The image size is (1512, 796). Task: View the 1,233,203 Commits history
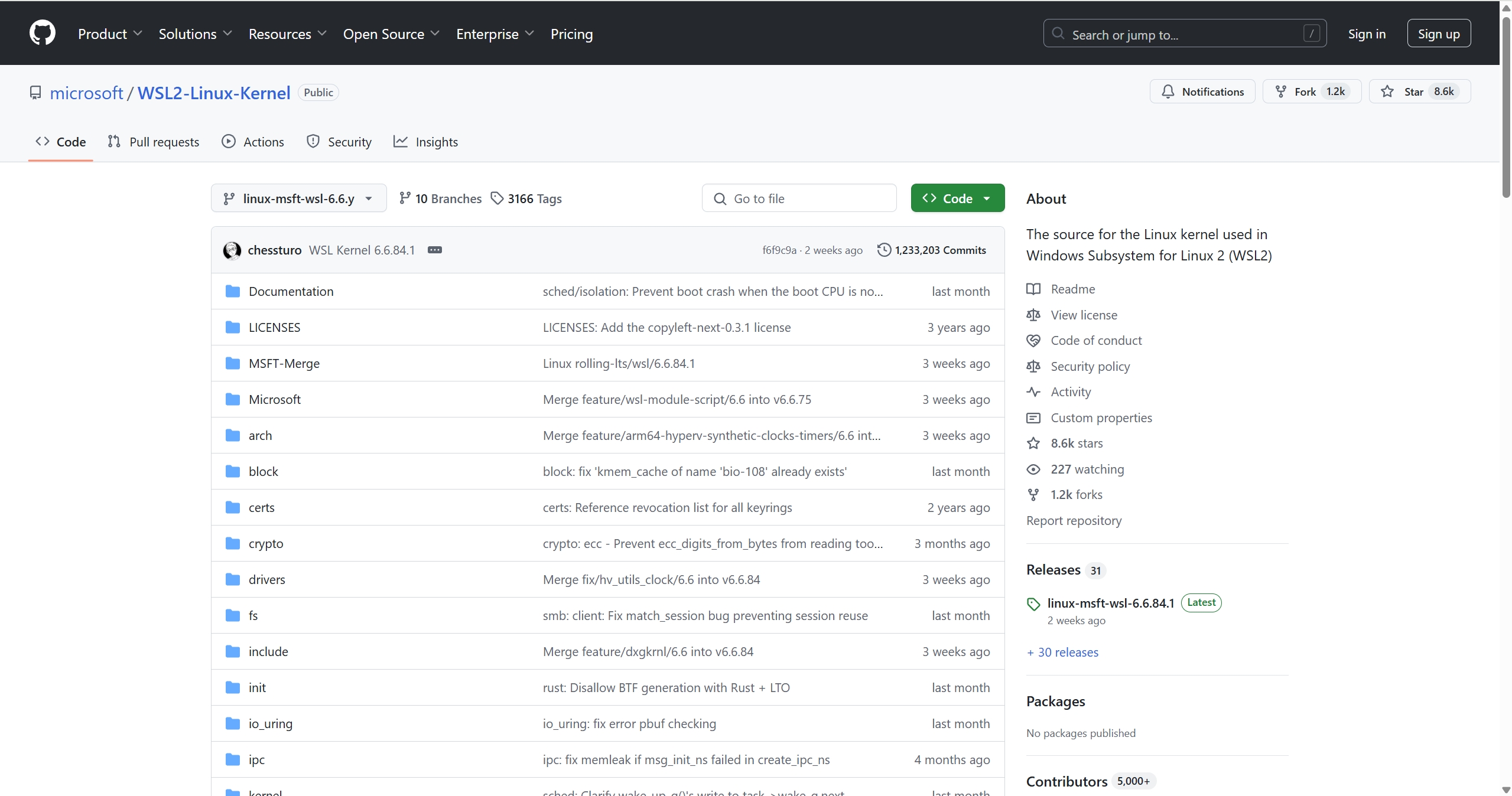coord(932,250)
